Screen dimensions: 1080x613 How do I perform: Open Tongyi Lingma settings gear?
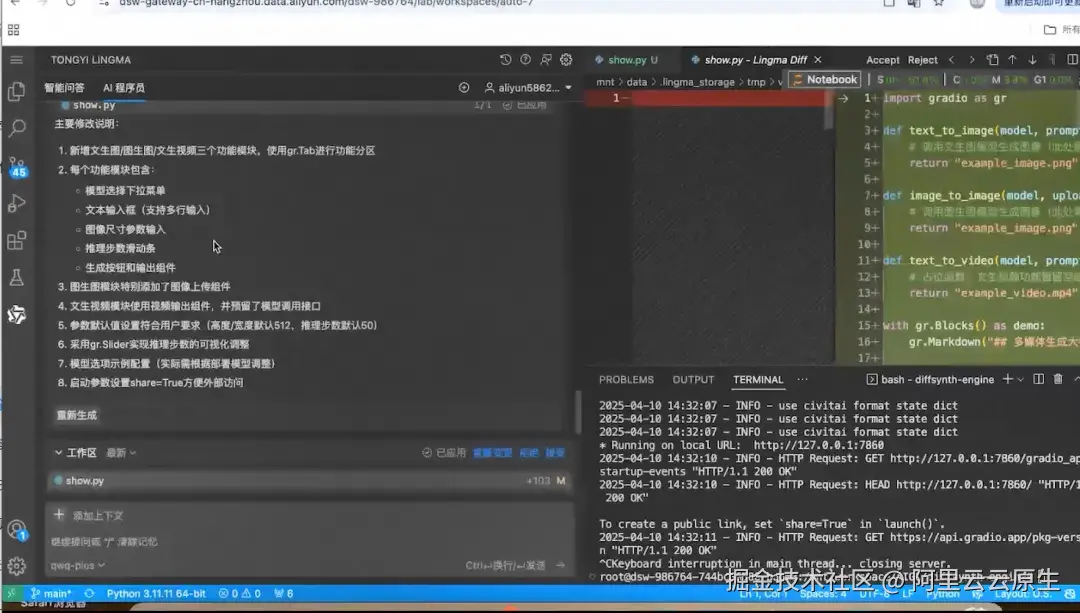[x=566, y=60]
